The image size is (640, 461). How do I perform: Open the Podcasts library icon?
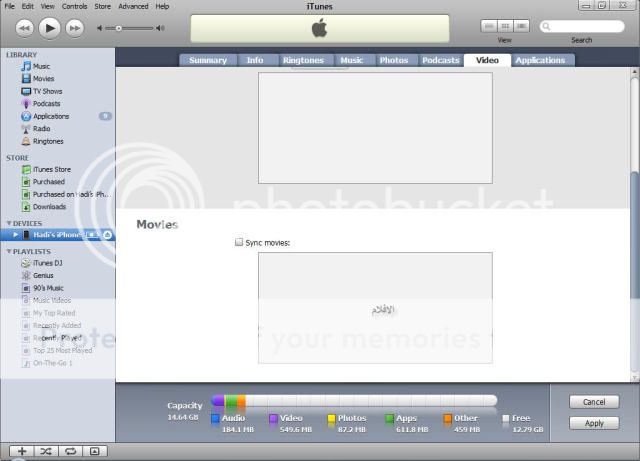[26, 104]
